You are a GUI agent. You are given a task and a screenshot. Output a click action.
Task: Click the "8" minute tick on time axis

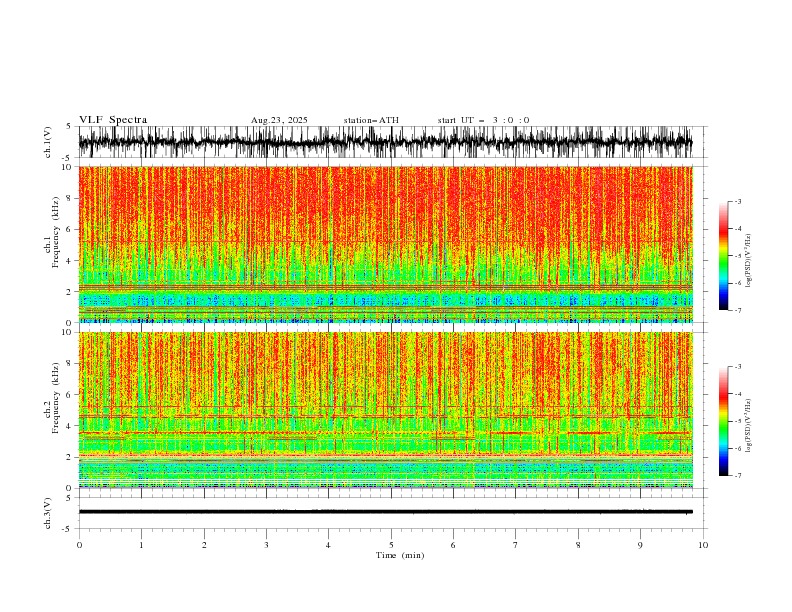pyautogui.click(x=578, y=545)
